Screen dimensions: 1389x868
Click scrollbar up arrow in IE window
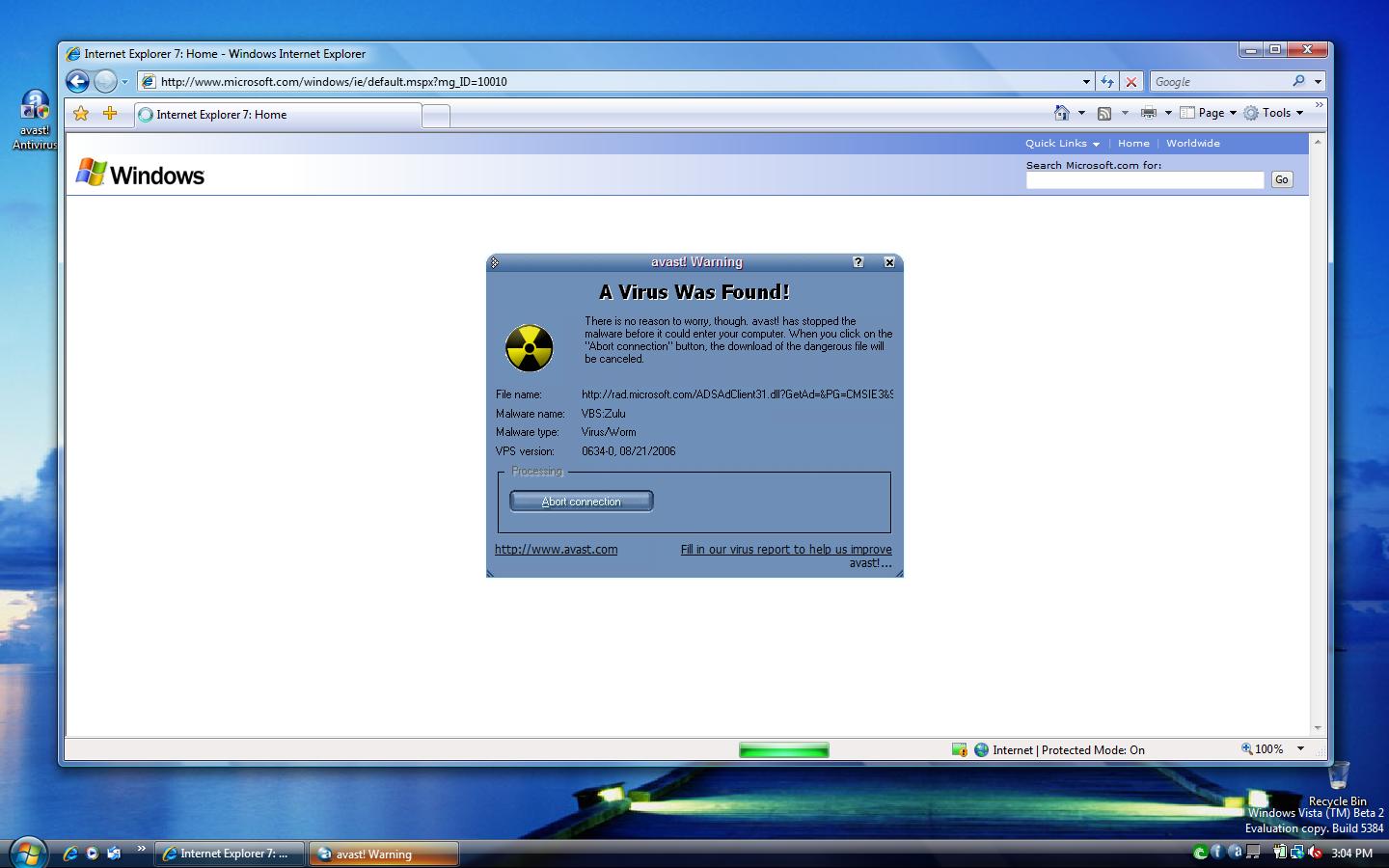pos(1318,142)
